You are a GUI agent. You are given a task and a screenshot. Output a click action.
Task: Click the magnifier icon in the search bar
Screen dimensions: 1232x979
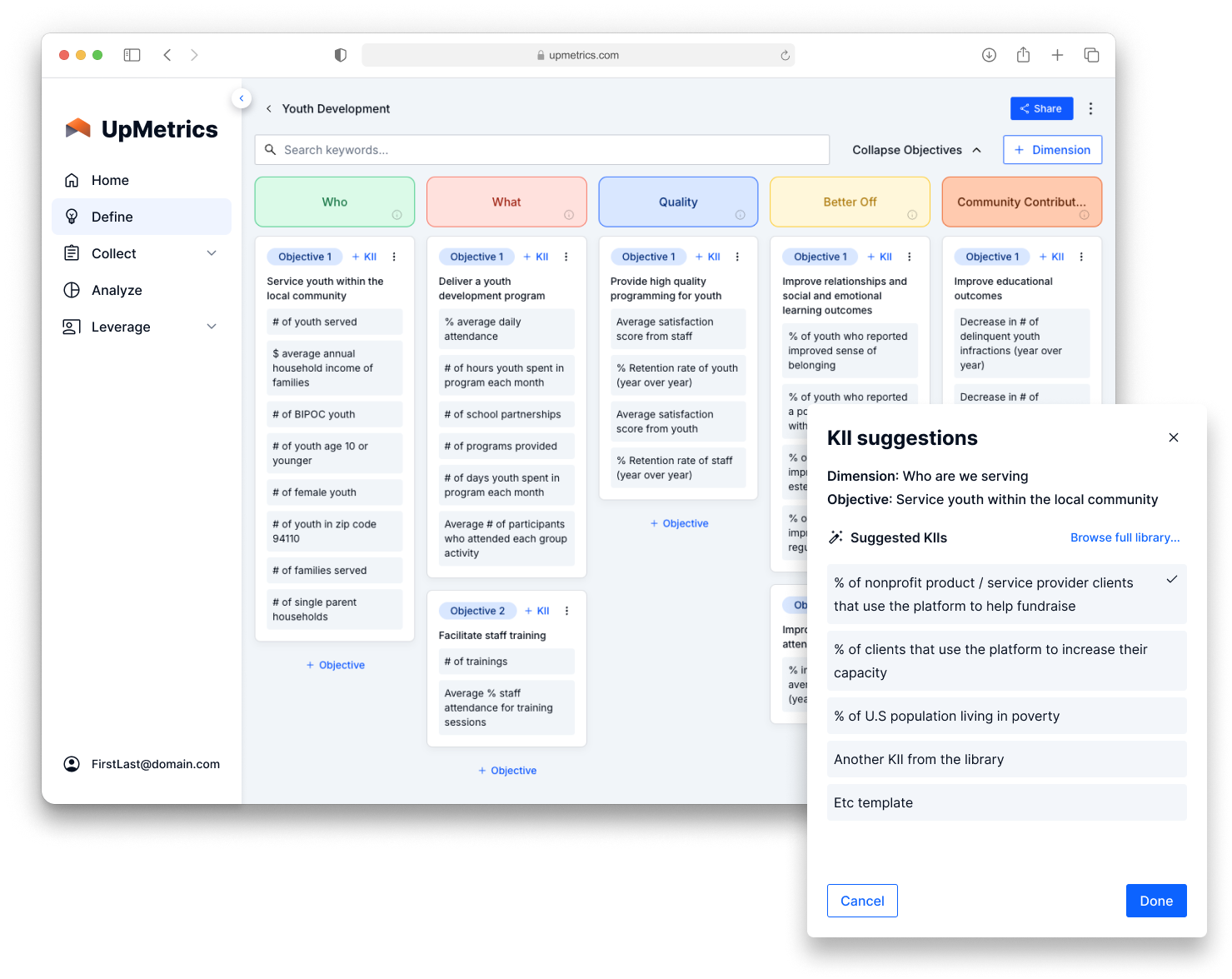pyautogui.click(x=271, y=149)
